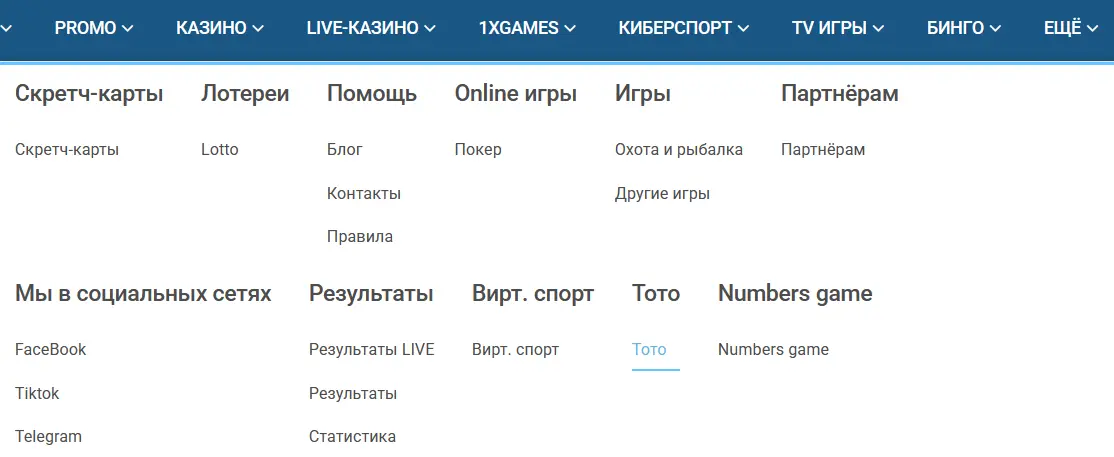
Task: Click the bold Тото heading
Action: pos(656,294)
